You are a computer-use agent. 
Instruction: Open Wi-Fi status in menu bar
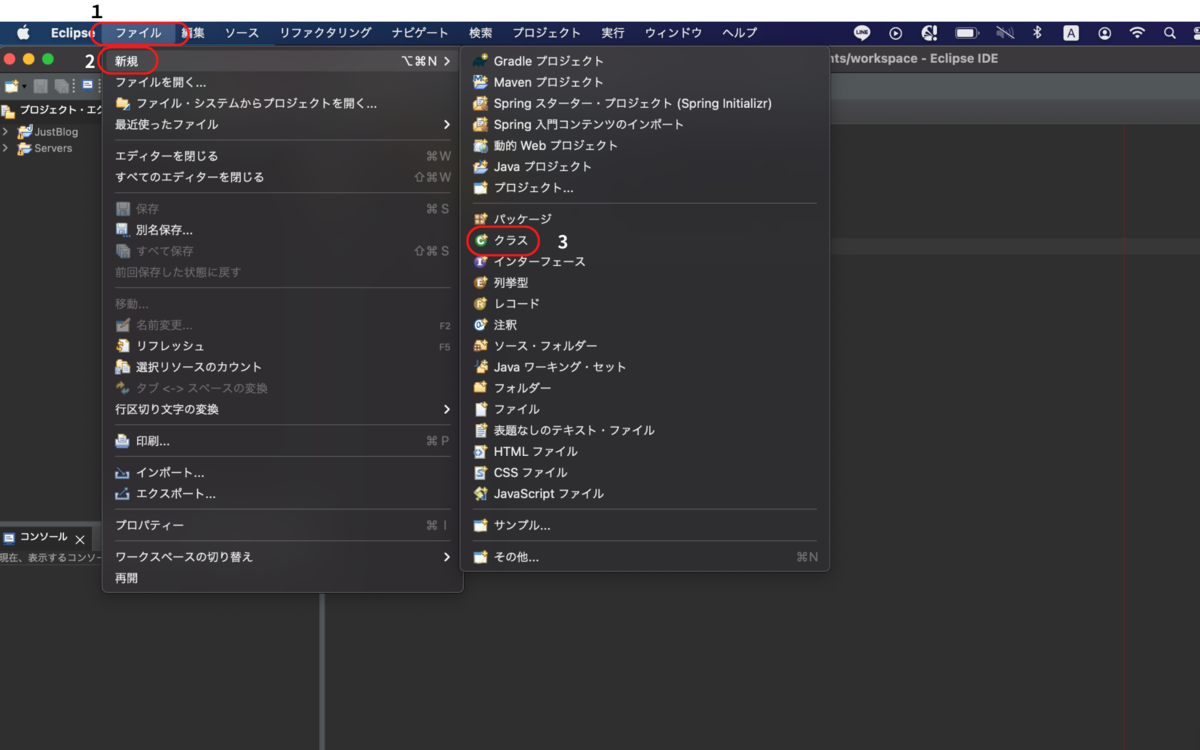(x=1137, y=33)
